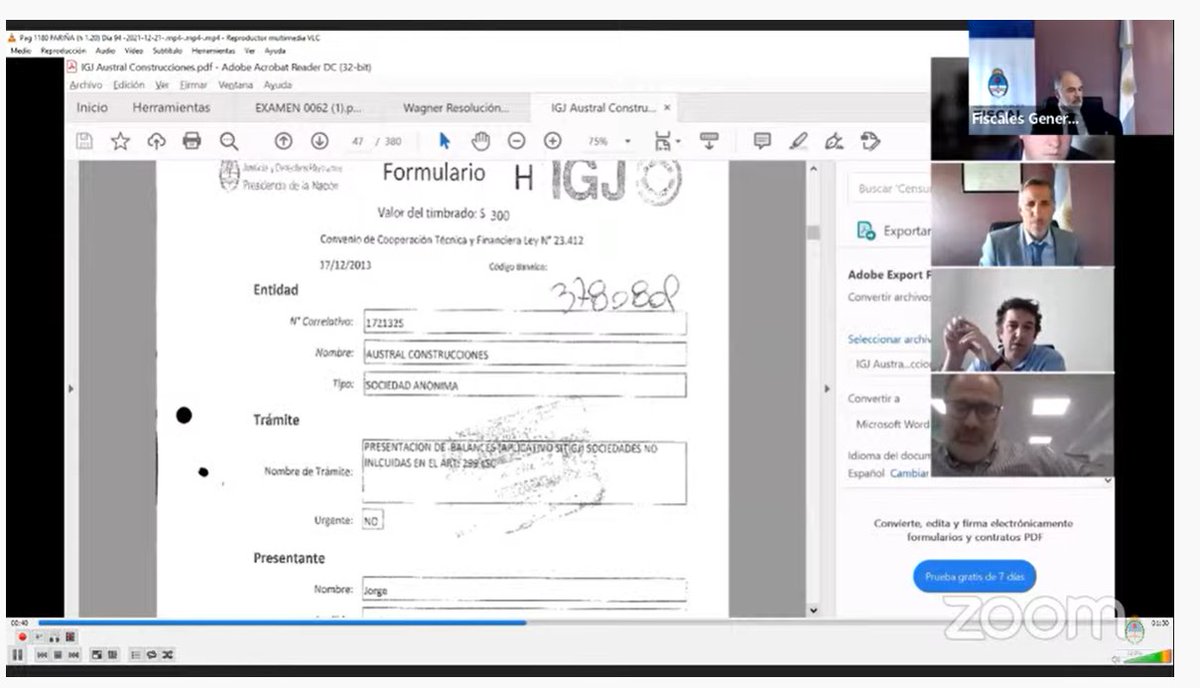1200x688 pixels.
Task: Toggle VLC fullscreen mode
Action: pyautogui.click(x=97, y=655)
